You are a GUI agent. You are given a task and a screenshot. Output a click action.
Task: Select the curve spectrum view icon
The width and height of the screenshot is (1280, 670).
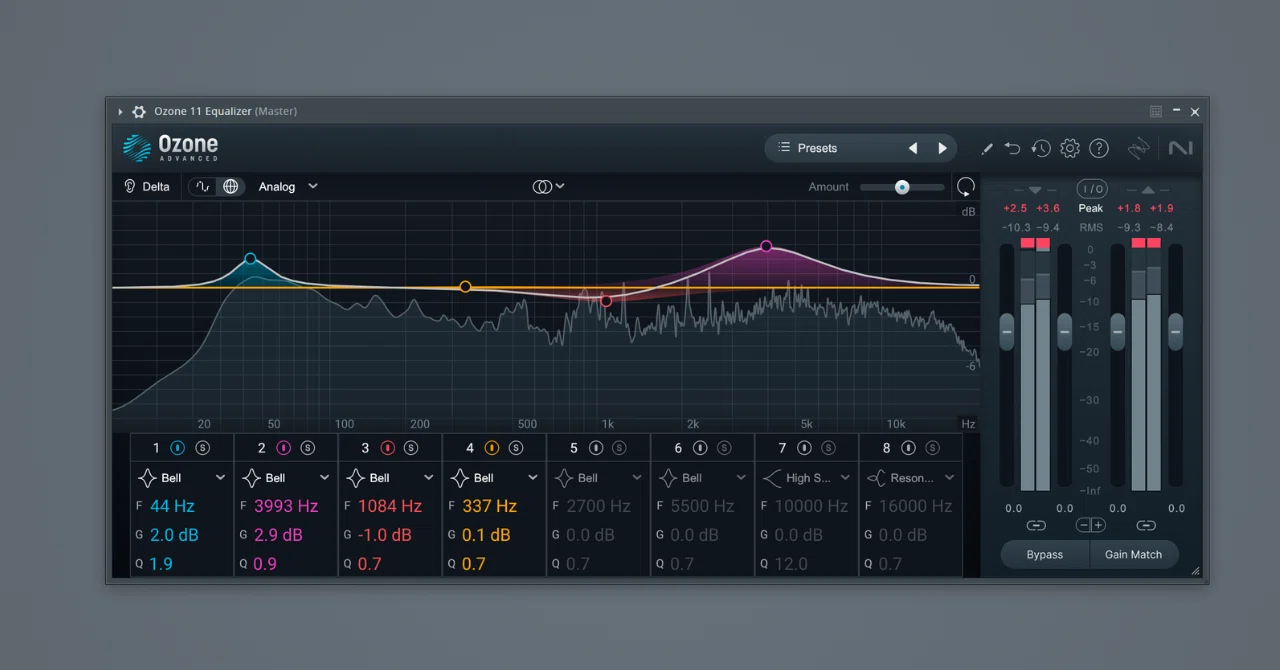204,186
